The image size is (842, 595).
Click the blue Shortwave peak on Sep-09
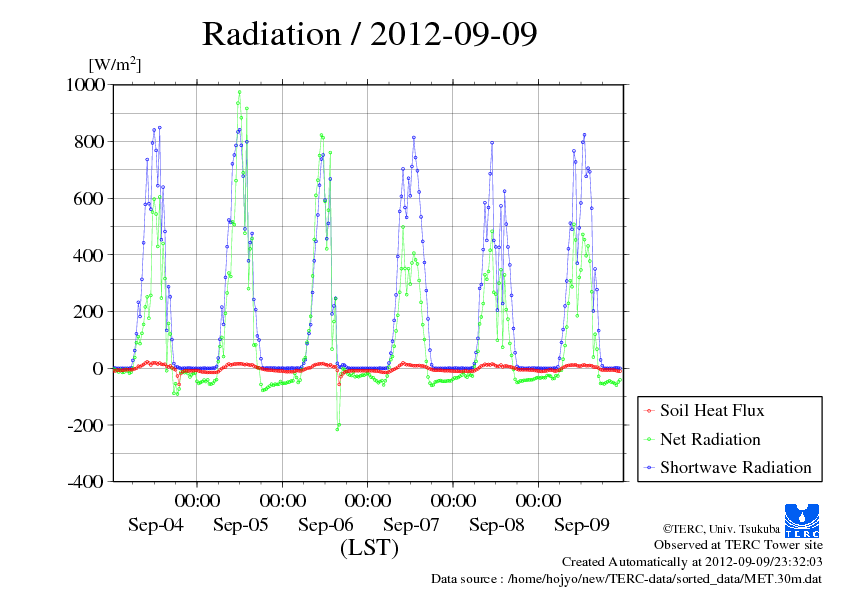coord(584,135)
